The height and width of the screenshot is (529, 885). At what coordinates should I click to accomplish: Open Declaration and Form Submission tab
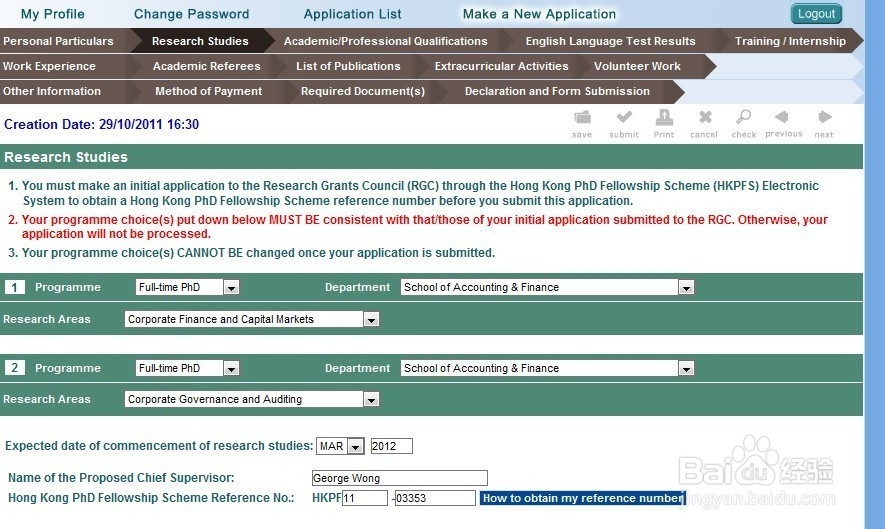pos(557,91)
